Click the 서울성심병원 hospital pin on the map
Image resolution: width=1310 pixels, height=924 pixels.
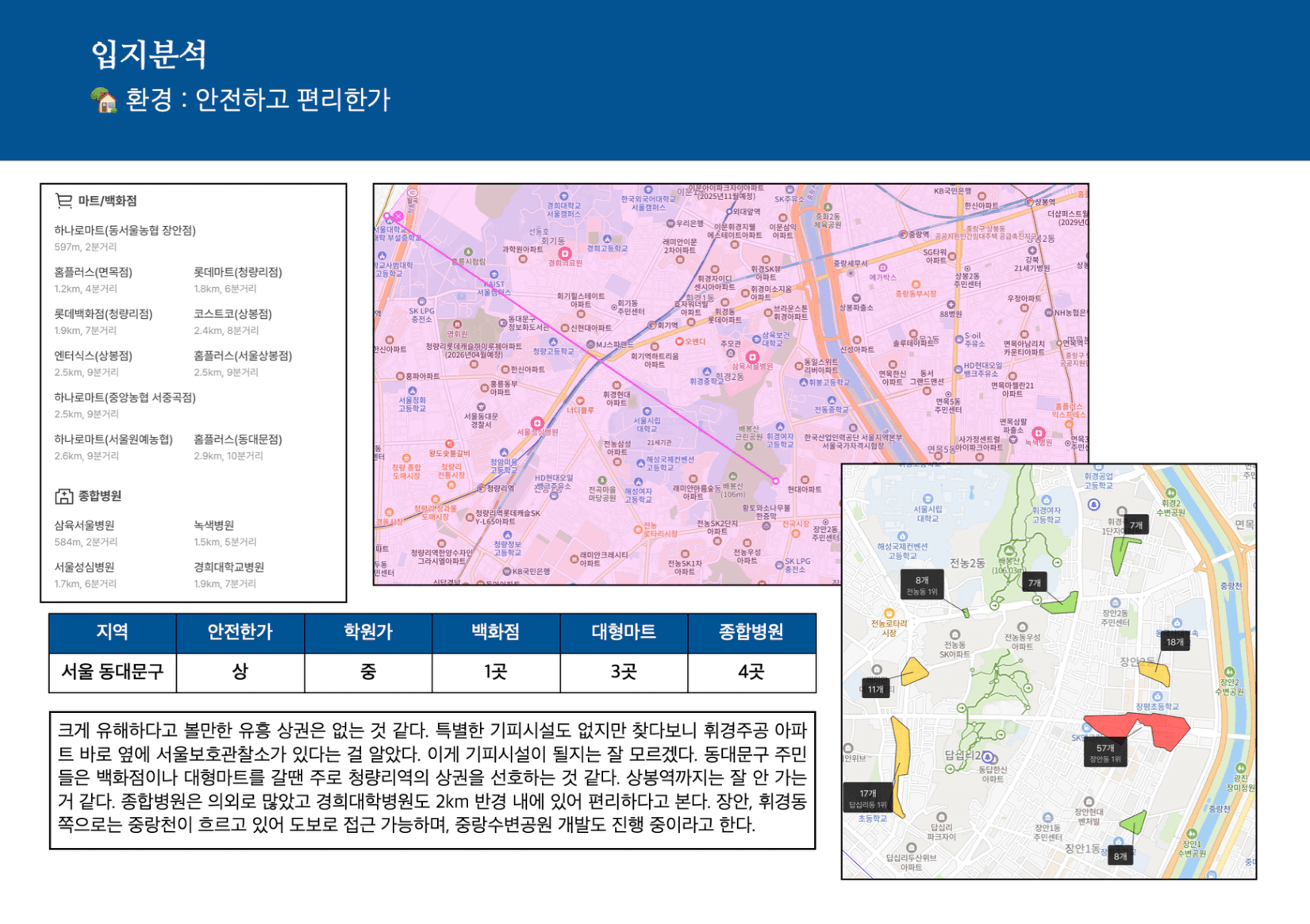(x=536, y=423)
